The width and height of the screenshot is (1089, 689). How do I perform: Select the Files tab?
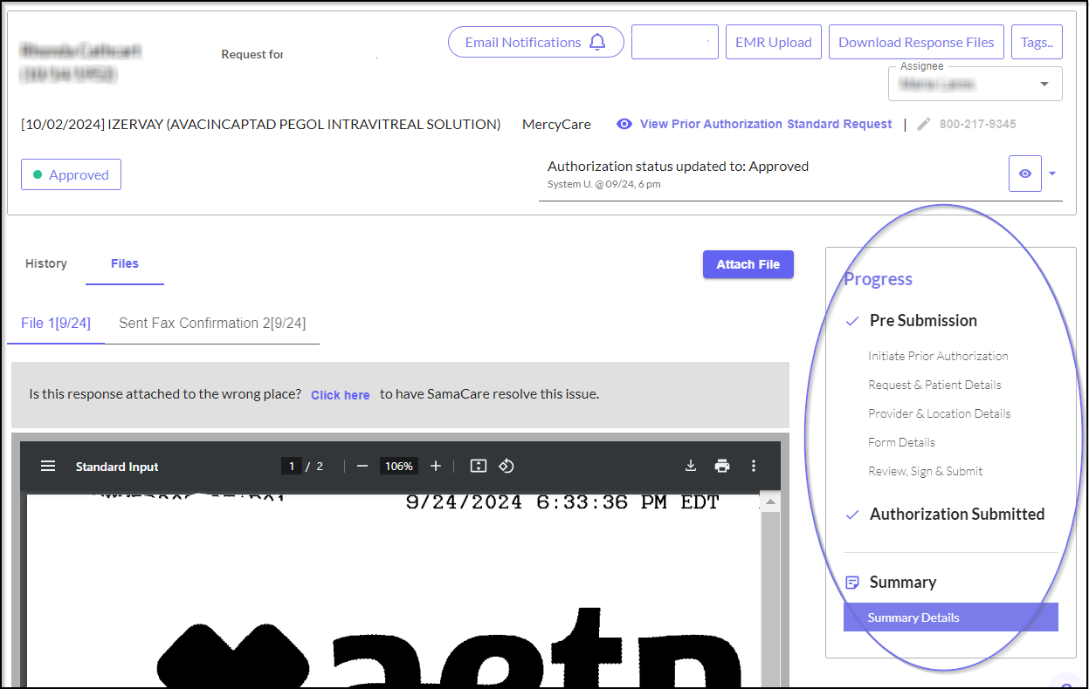[124, 263]
